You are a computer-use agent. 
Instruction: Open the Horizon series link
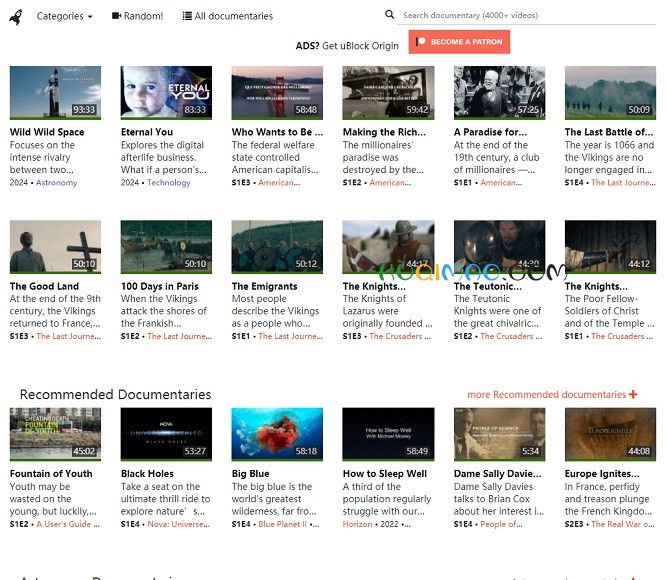(357, 524)
